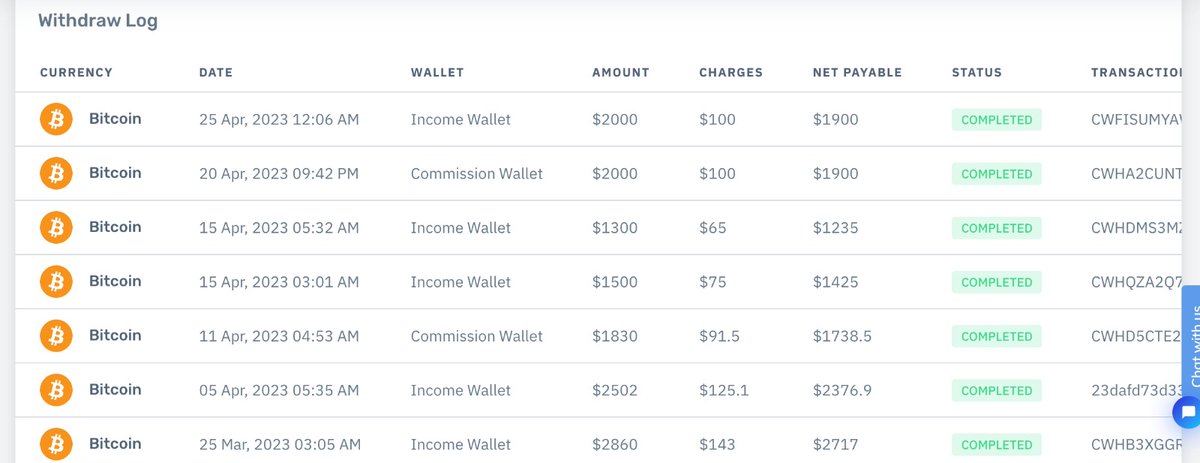The height and width of the screenshot is (463, 1200).
Task: Click Bitcoin icon in 15 Apr 05:32 AM row
Action: coord(57,228)
